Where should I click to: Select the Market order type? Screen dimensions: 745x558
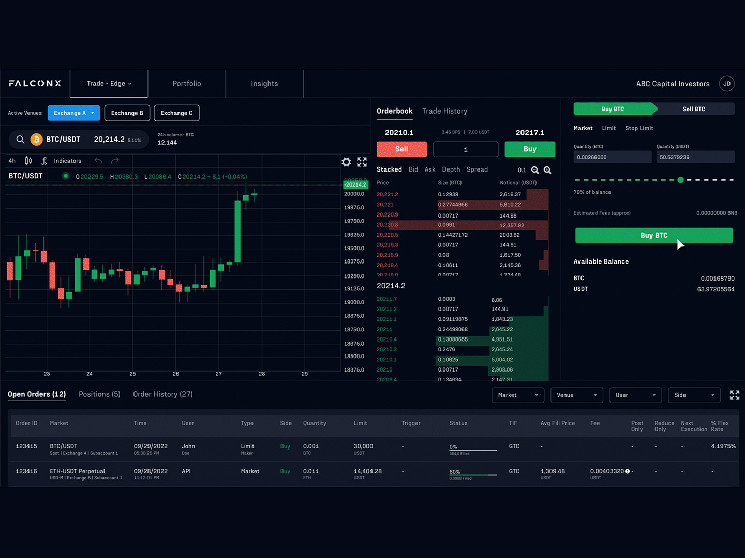pos(583,128)
